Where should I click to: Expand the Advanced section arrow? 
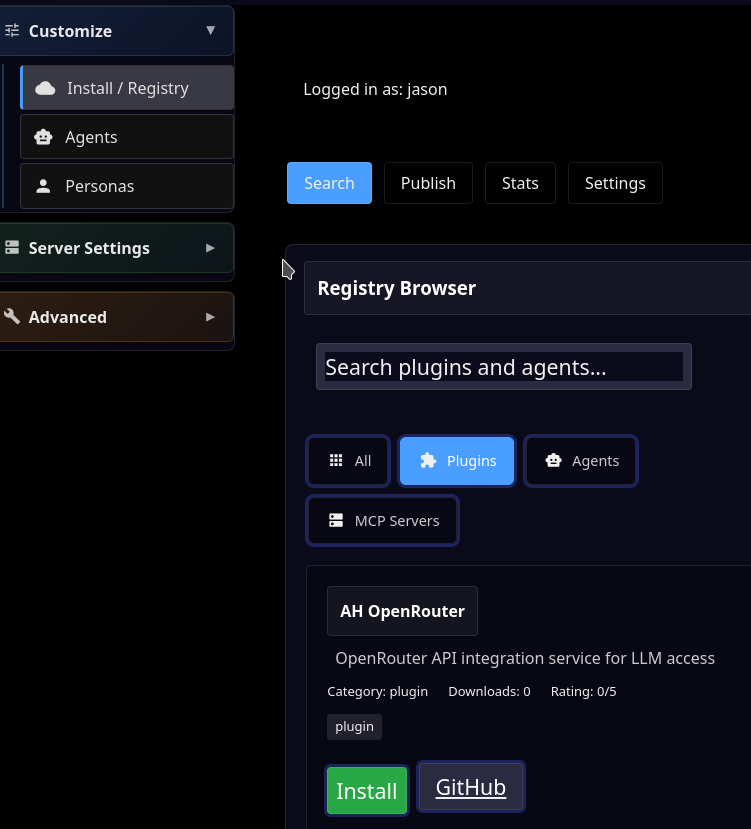tap(210, 317)
